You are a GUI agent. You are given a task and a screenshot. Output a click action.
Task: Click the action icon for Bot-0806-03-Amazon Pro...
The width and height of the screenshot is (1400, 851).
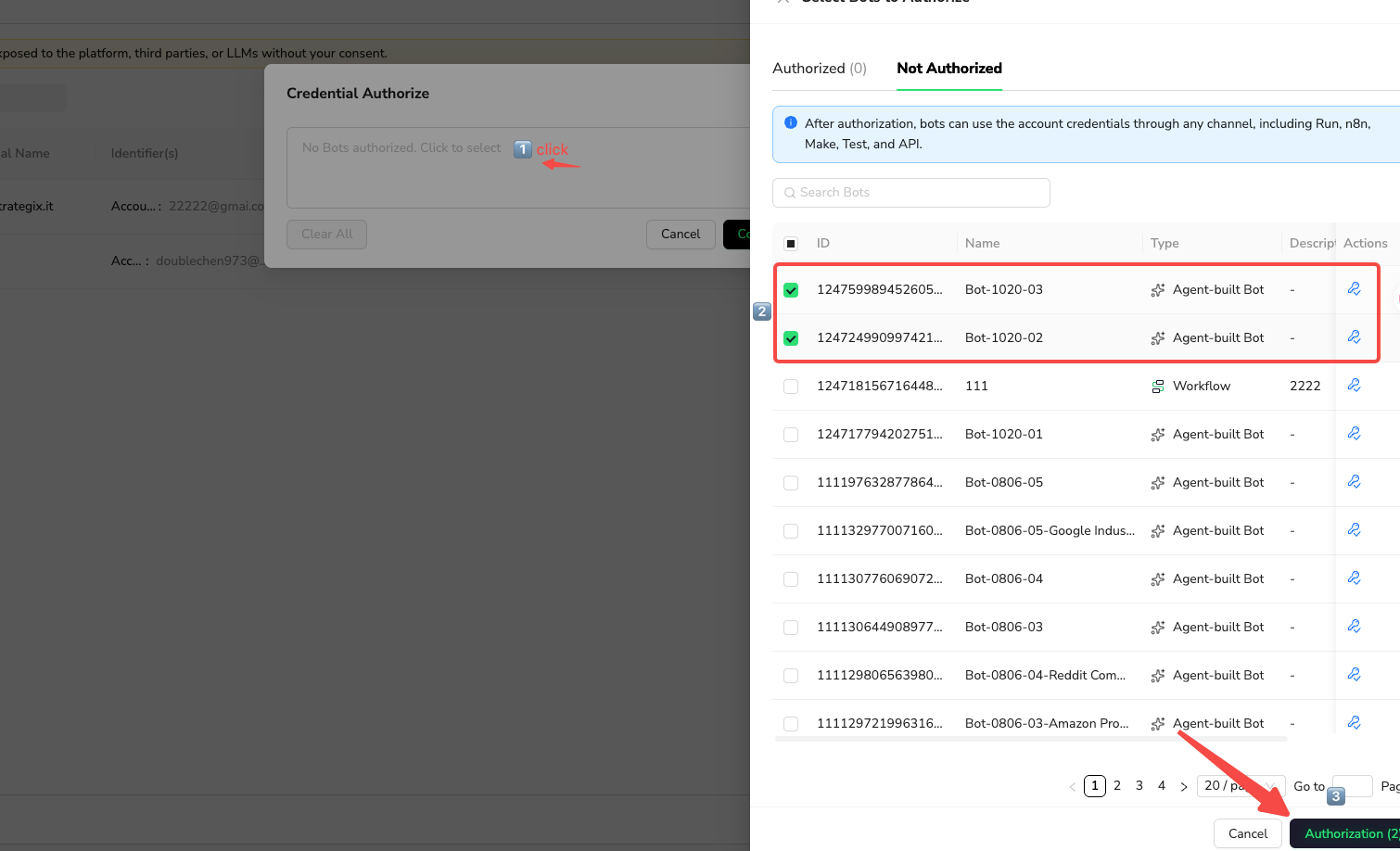click(x=1355, y=723)
